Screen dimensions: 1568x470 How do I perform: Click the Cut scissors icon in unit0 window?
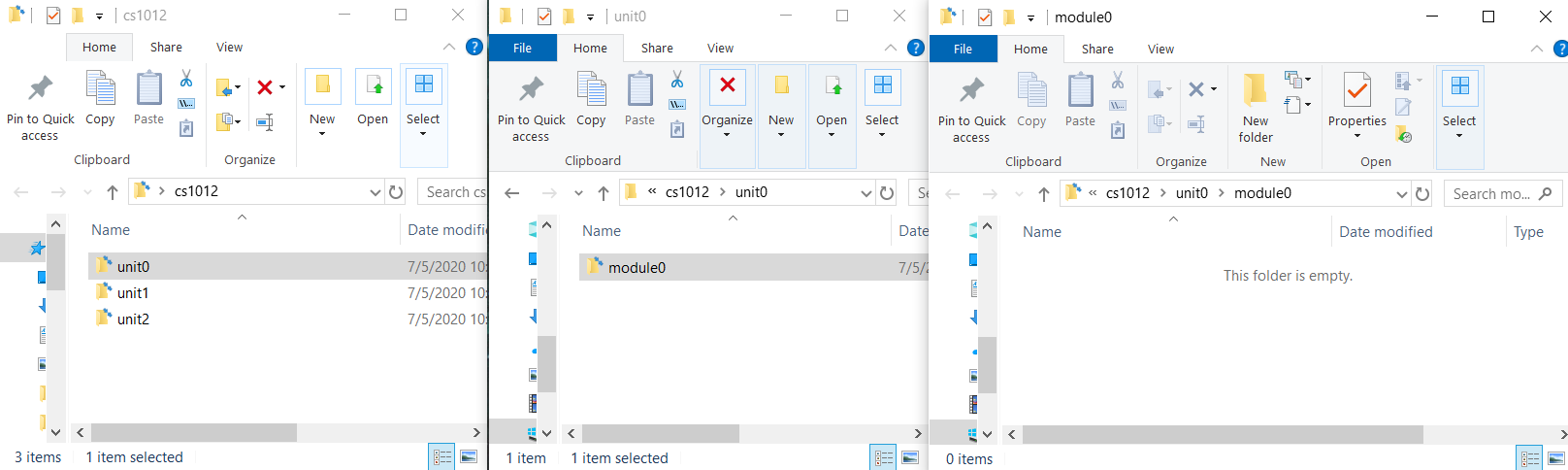click(x=677, y=80)
